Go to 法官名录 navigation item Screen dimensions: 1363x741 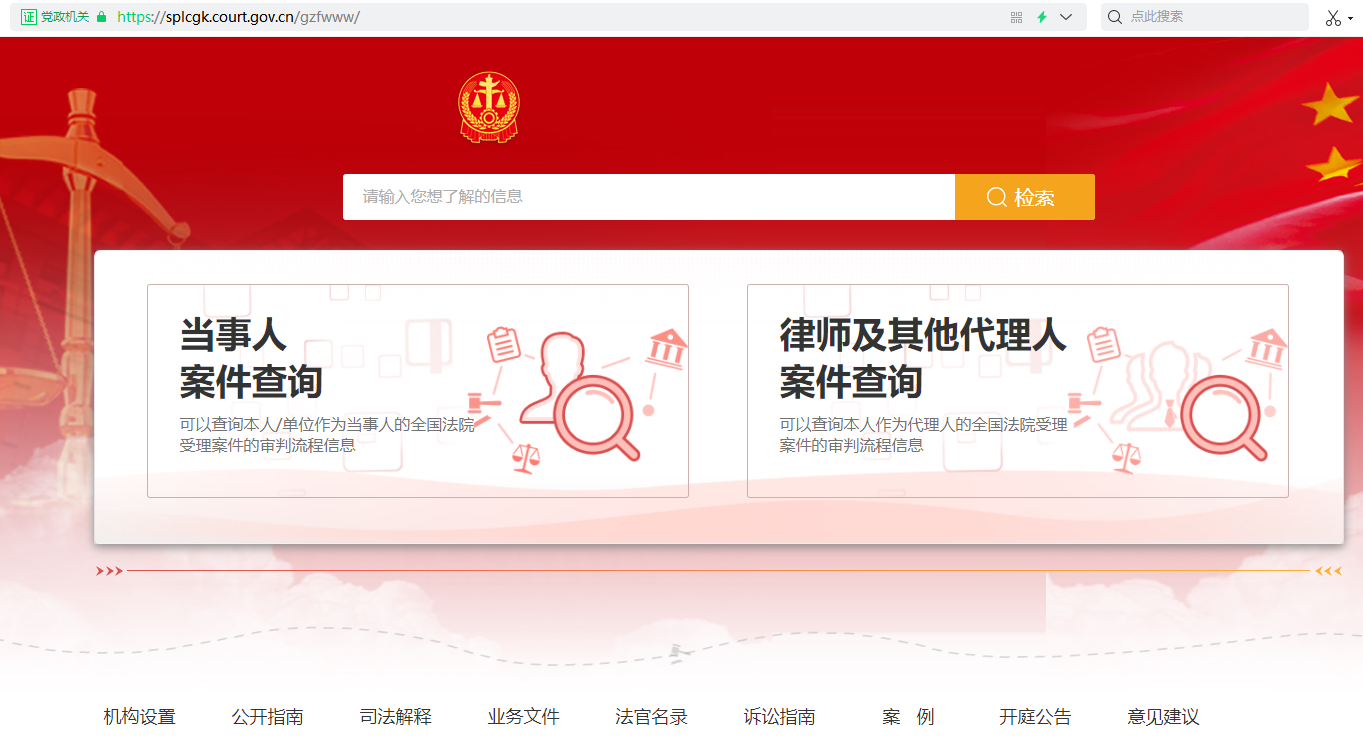pyautogui.click(x=651, y=717)
